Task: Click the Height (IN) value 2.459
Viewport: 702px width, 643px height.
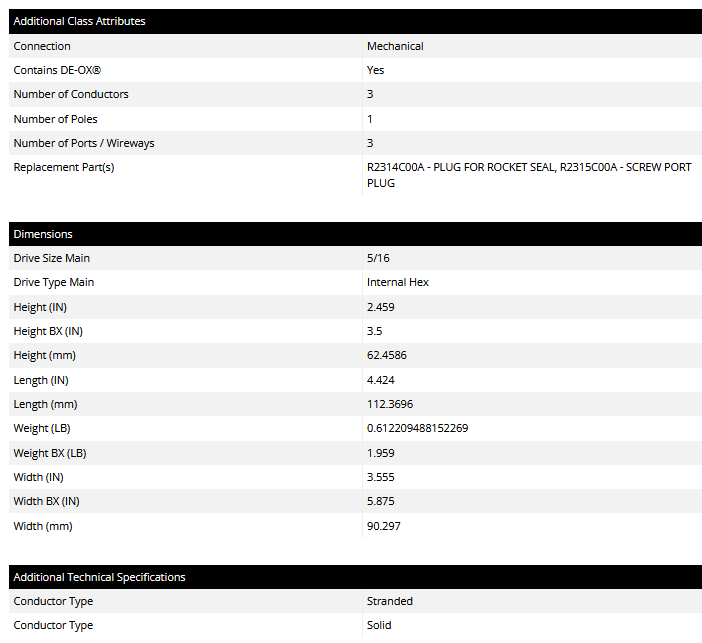Action: (381, 307)
